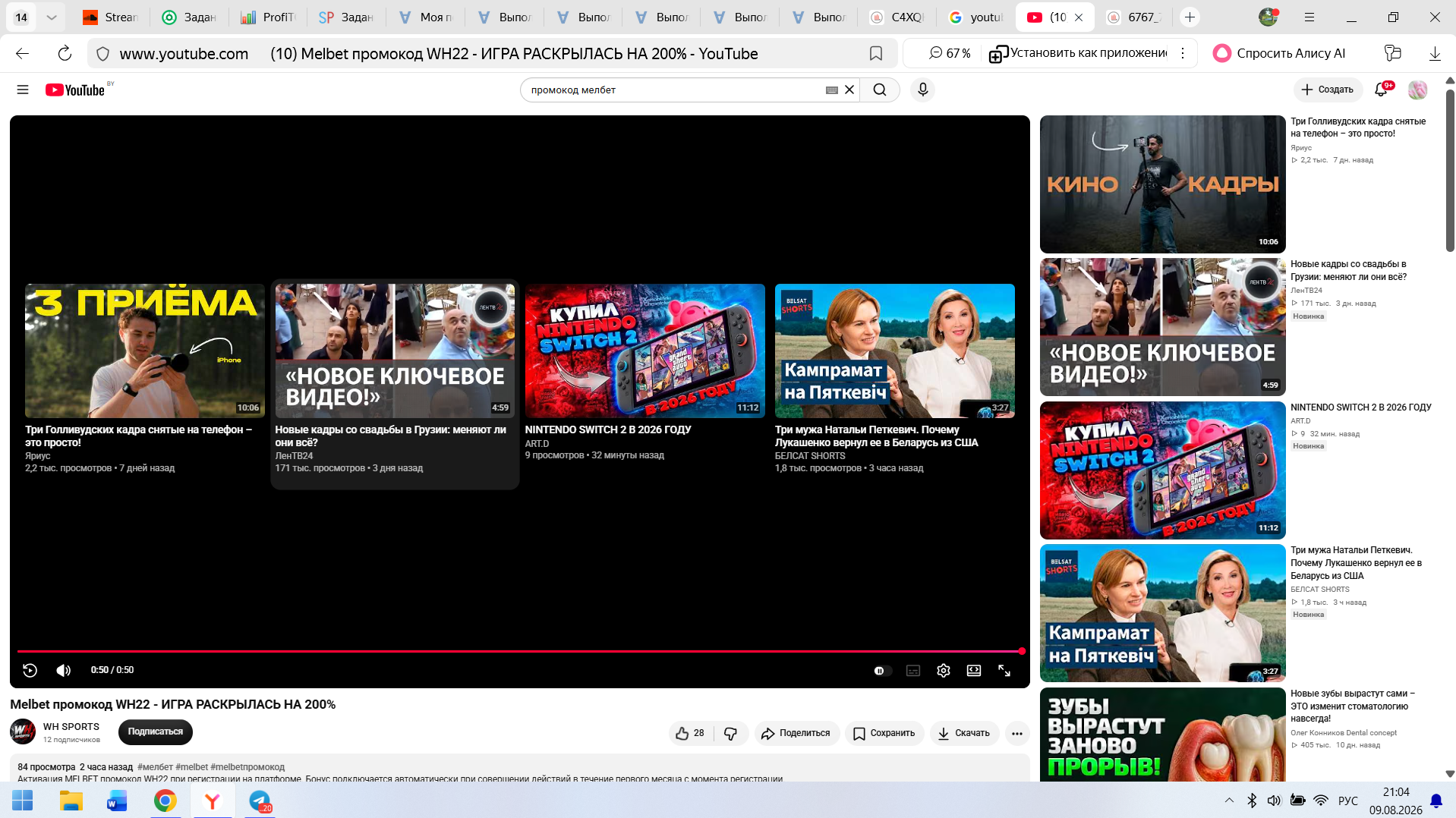
Task: Enter fullscreen mode in player
Action: pos(1004,671)
